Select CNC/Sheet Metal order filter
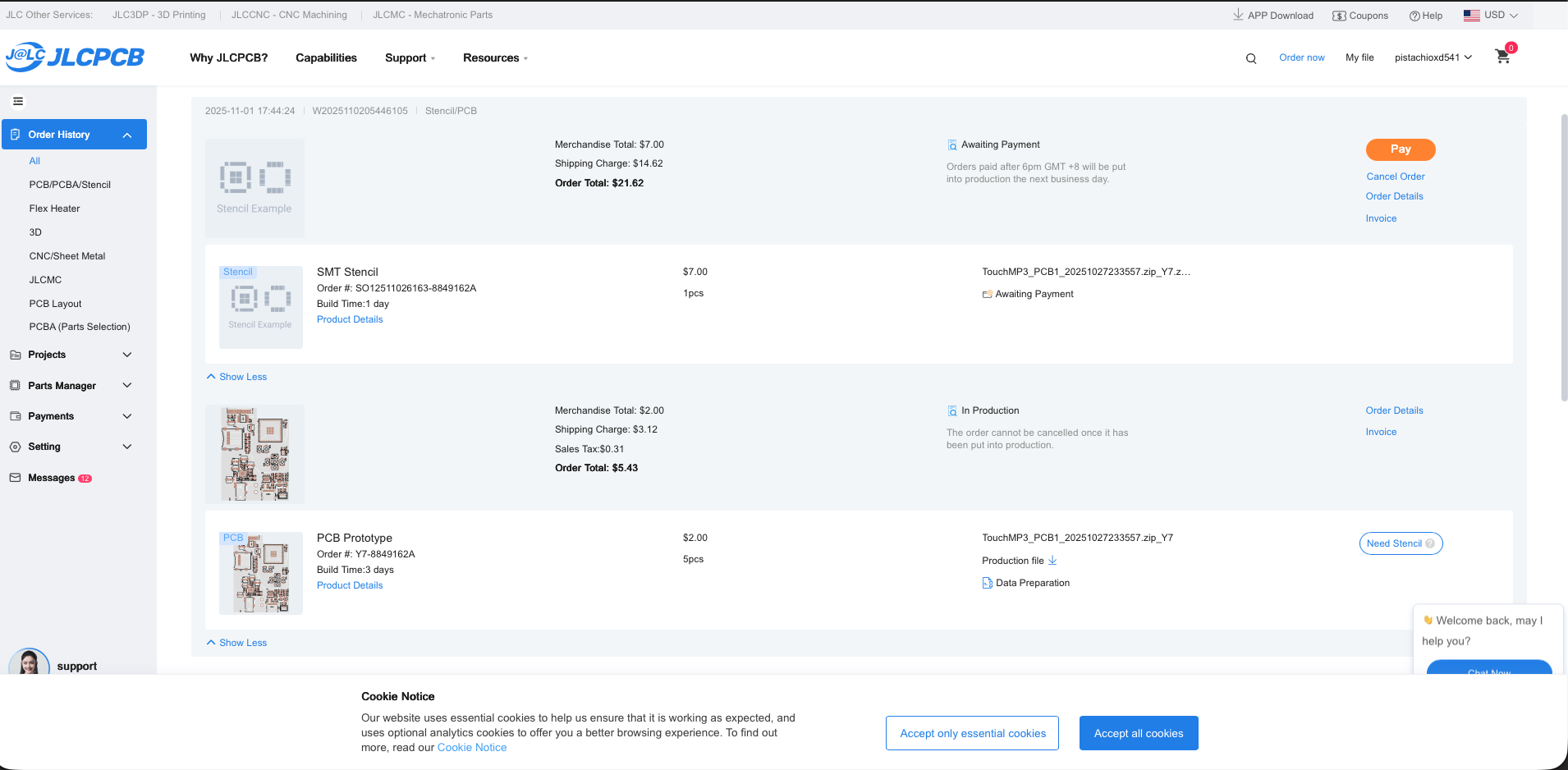 (x=67, y=256)
